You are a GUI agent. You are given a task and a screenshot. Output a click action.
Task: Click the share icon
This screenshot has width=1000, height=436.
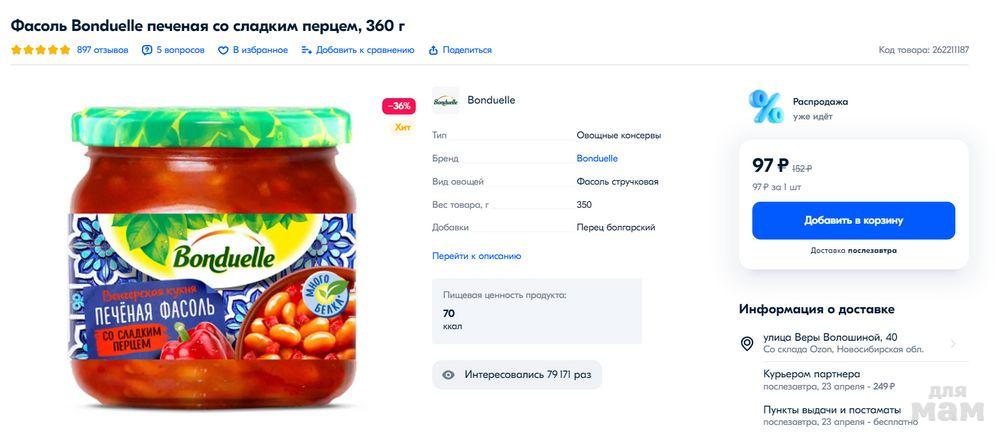[433, 50]
